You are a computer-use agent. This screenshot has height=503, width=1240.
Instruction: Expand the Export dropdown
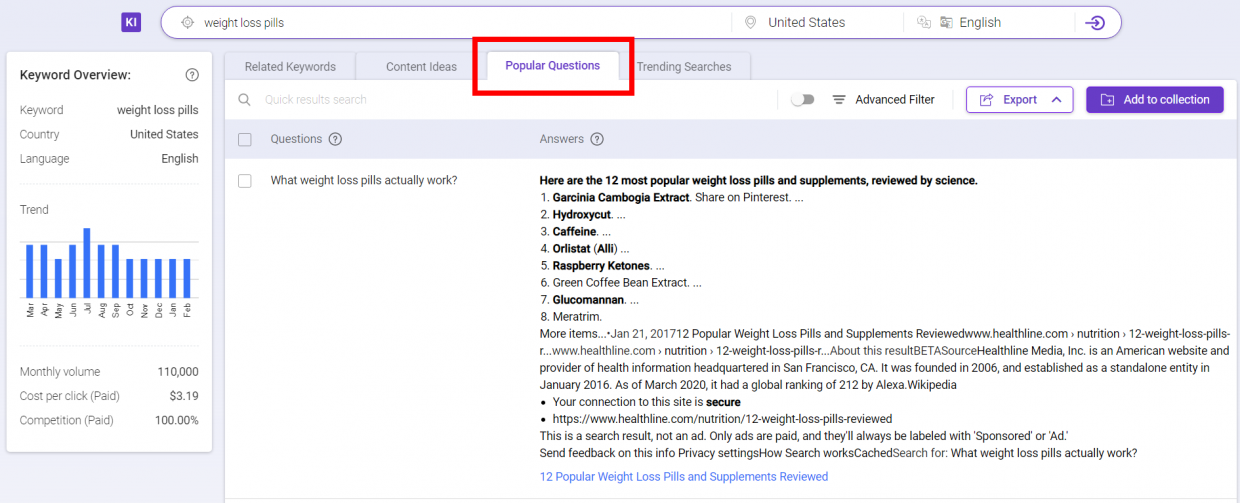coord(1019,100)
